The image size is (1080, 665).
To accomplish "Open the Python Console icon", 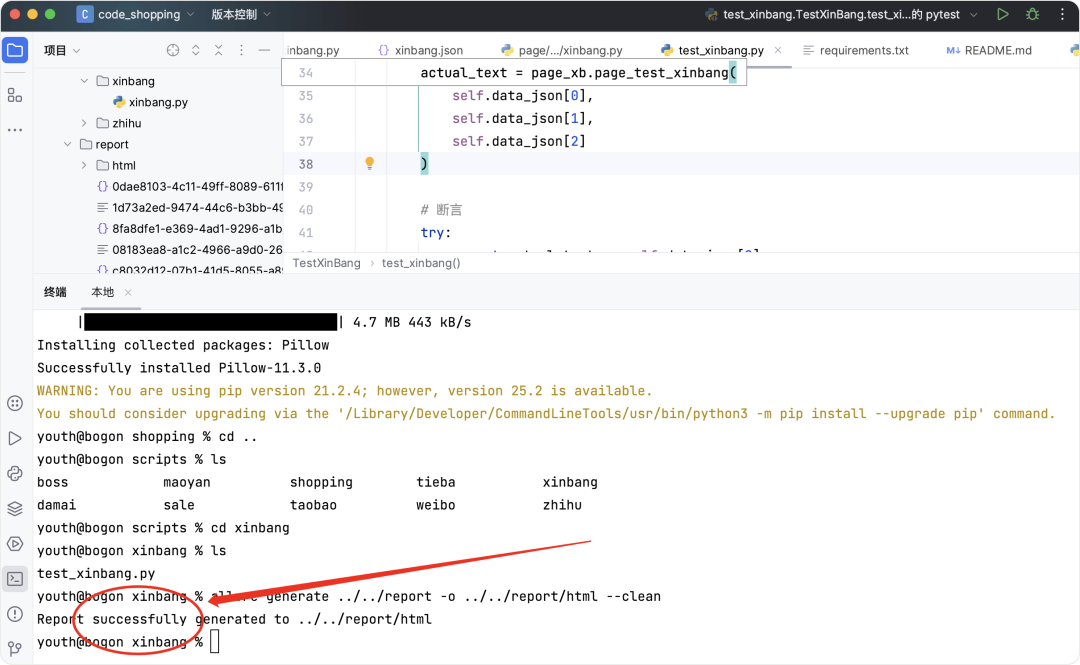I will point(15,473).
